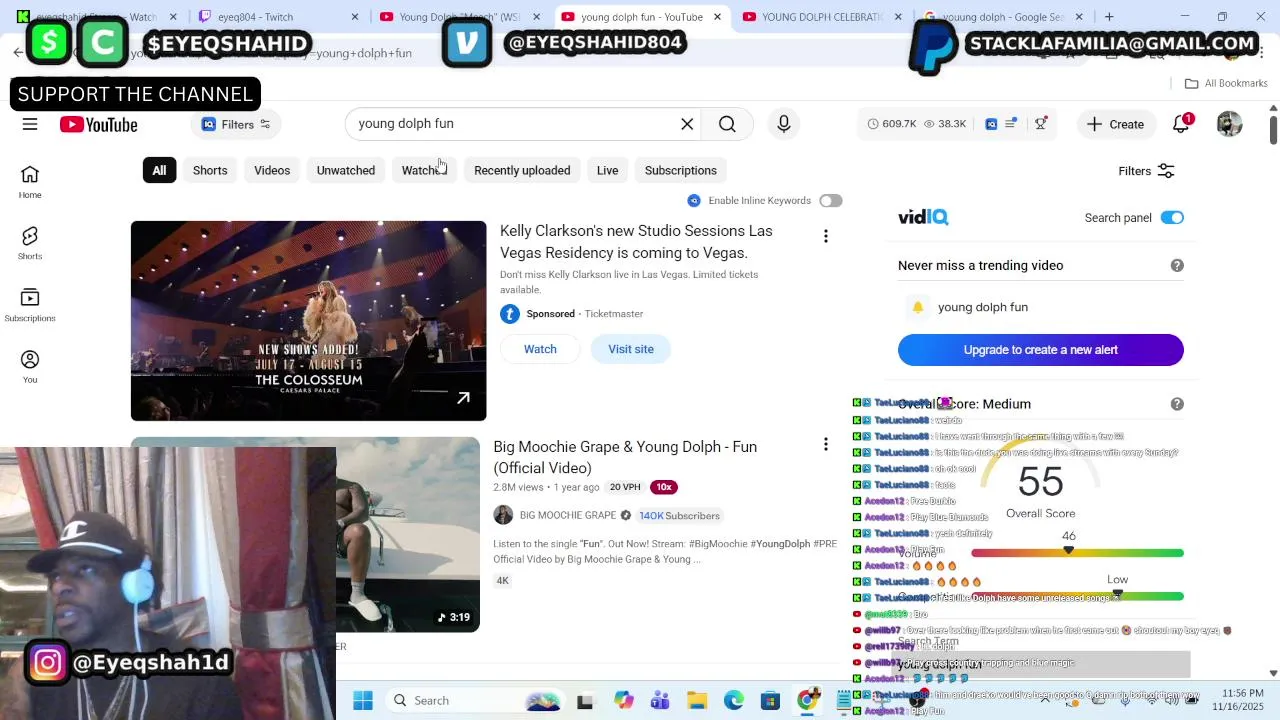This screenshot has width=1280, height=720.
Task: Clear the search box with X
Action: coord(687,124)
